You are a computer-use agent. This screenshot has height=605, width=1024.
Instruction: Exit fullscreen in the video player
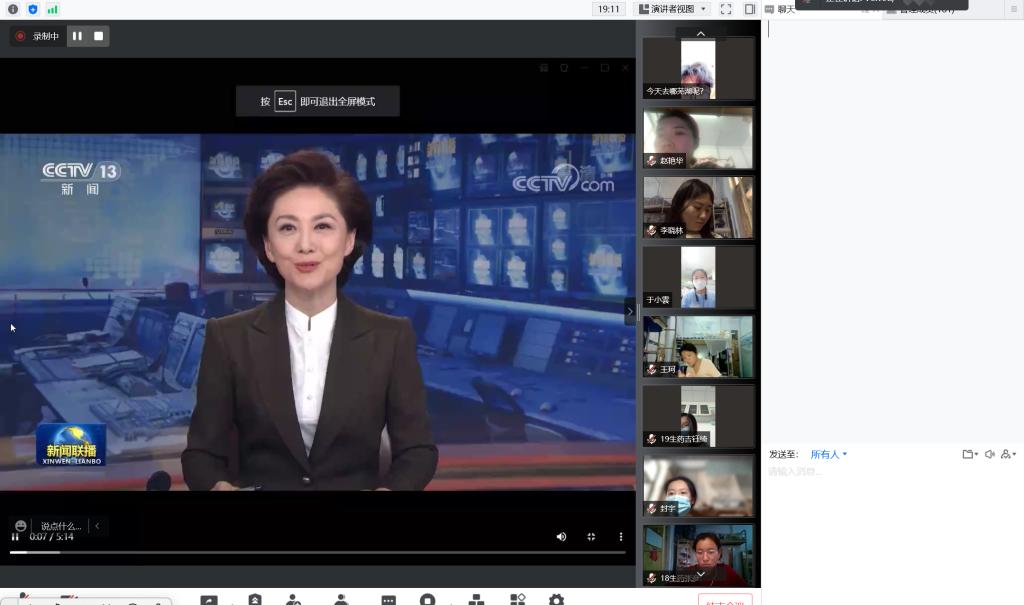(x=591, y=537)
